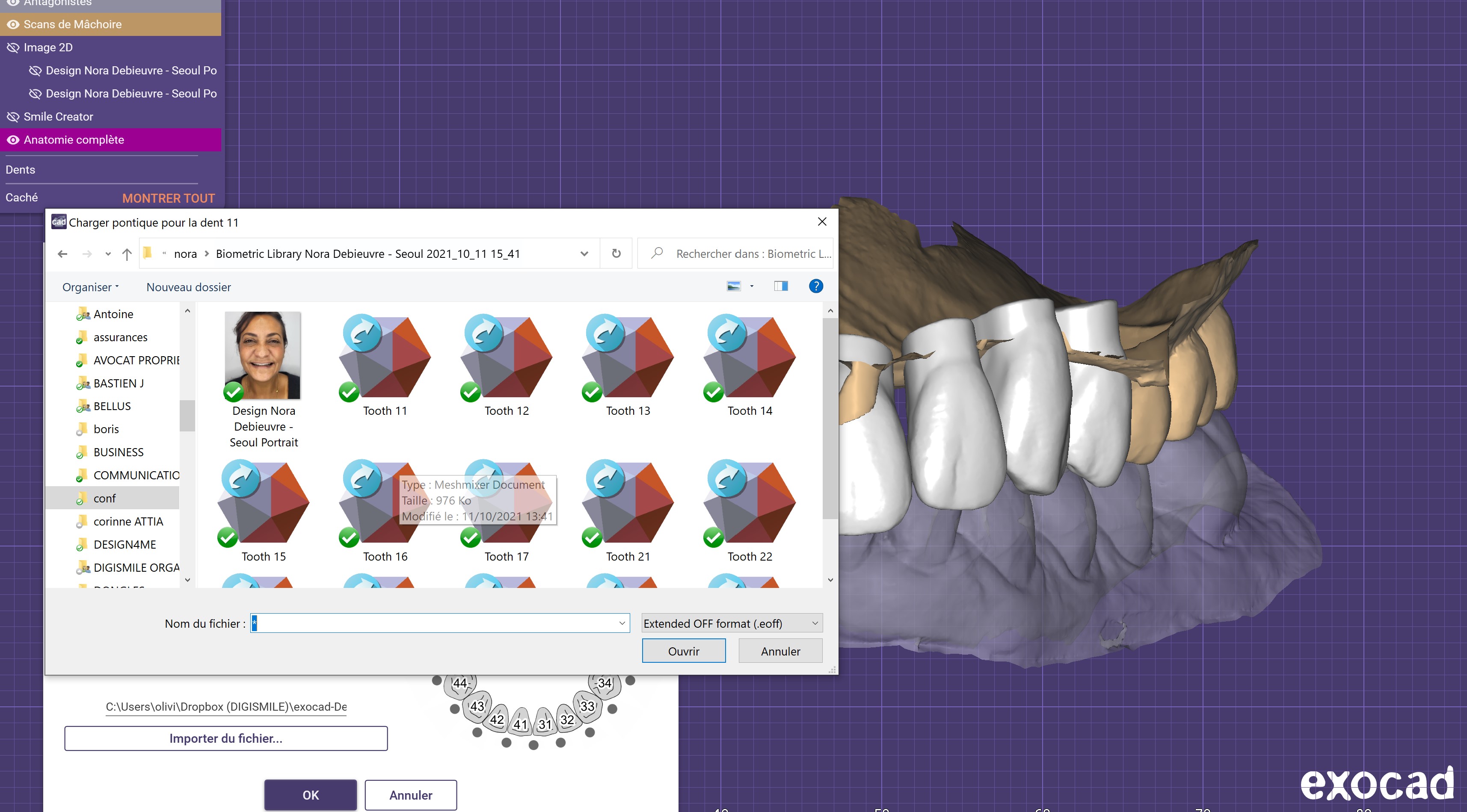Open recent locations dropdown arrow
Screen dimensions: 1467x812
point(108,254)
